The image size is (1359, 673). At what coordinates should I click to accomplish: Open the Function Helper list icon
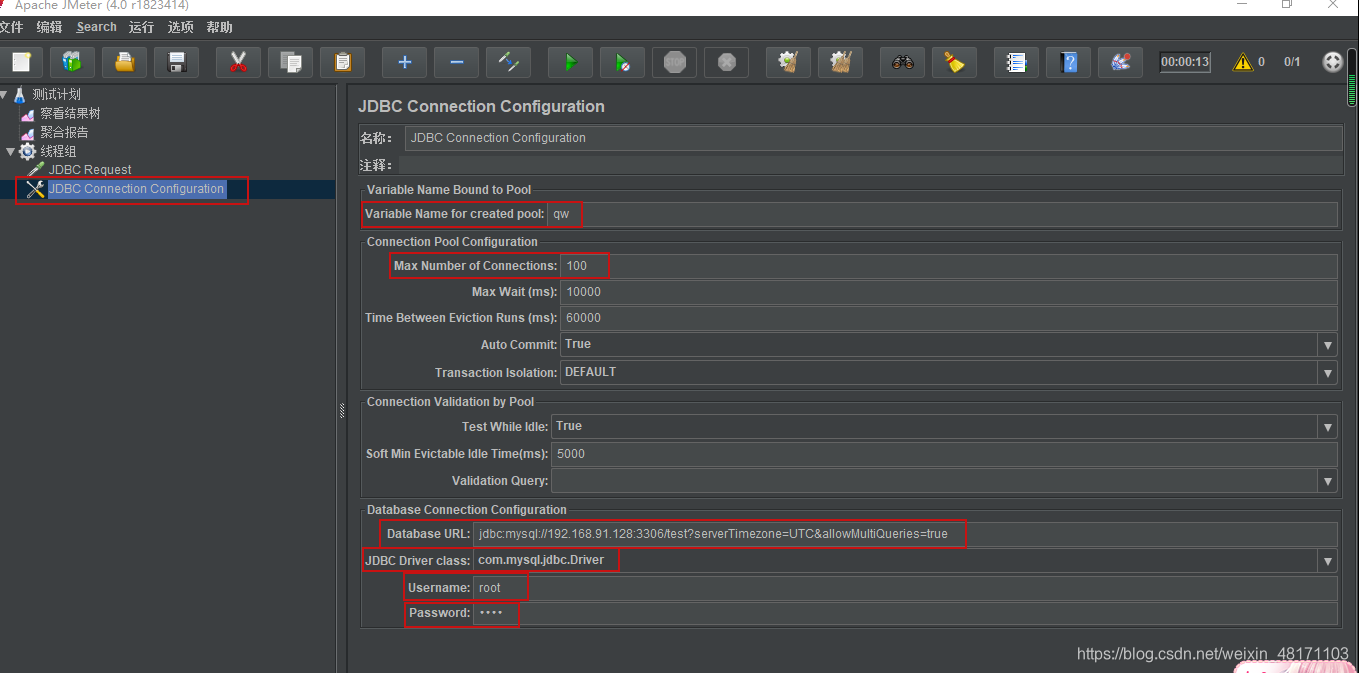1016,62
